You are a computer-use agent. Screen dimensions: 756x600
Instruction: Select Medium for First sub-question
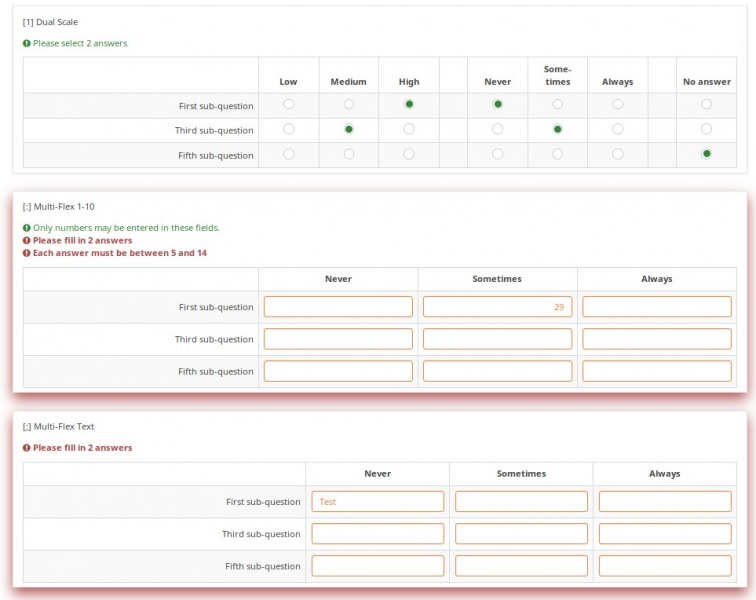coord(349,104)
